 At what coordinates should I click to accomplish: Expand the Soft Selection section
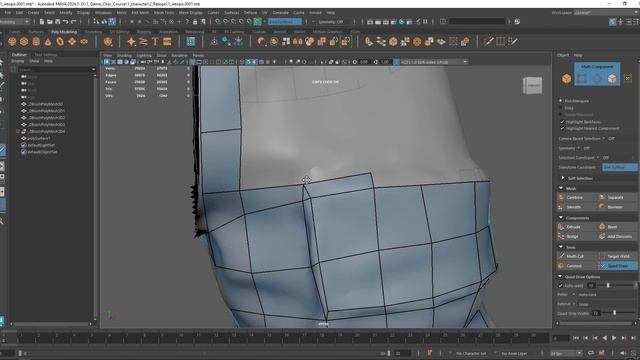563,178
